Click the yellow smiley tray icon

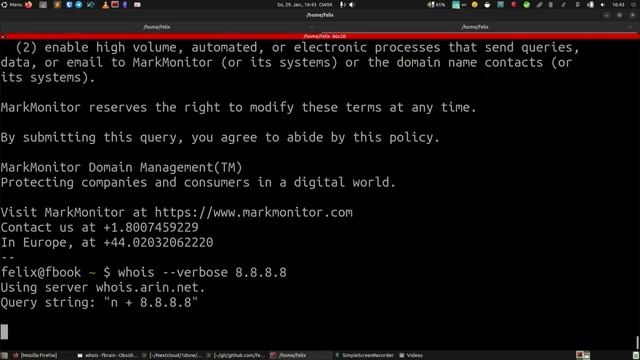(474, 4)
